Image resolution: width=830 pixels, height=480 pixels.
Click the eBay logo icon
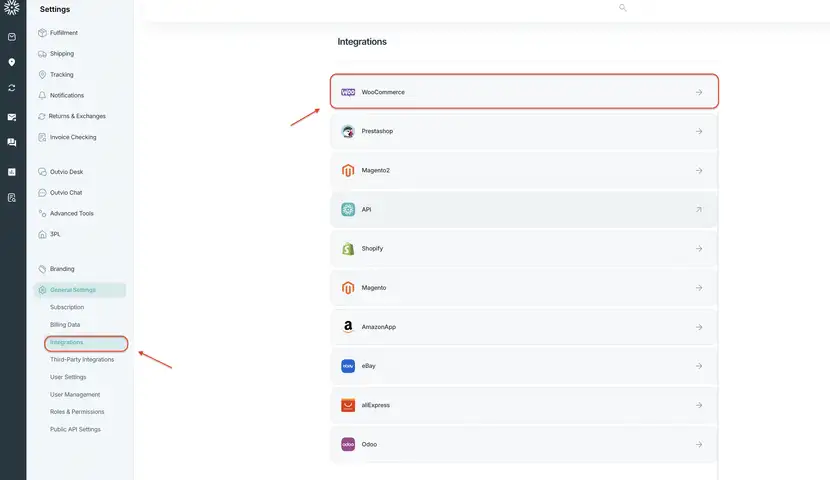[348, 366]
